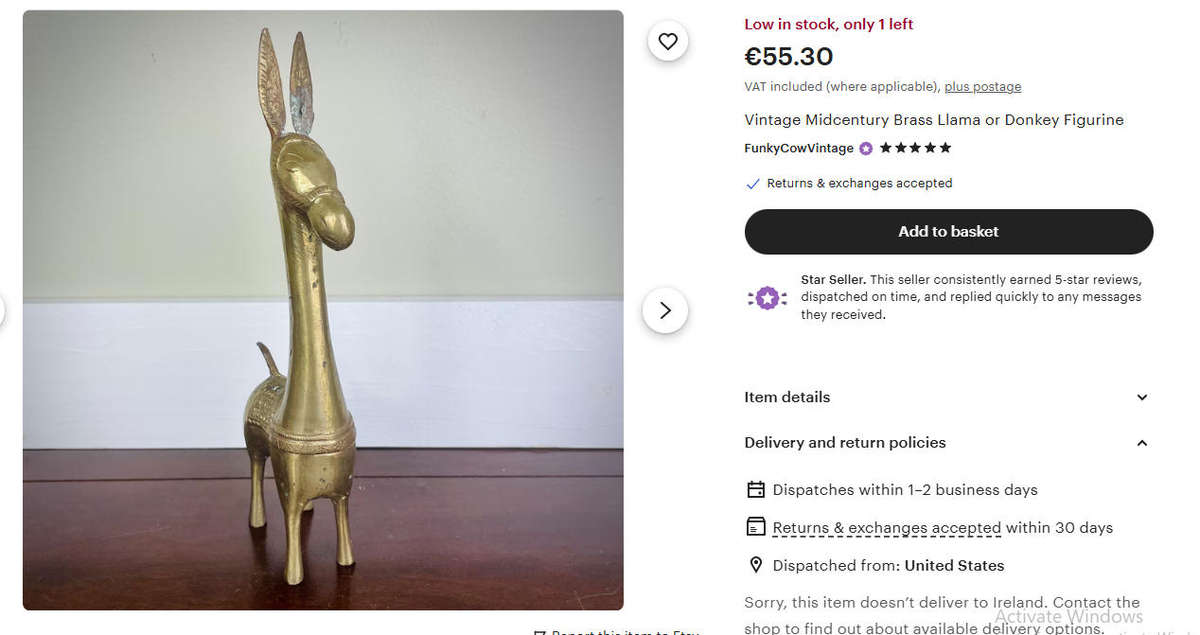Click the flag icon to report this item
The image size is (1200, 635).
[538, 631]
